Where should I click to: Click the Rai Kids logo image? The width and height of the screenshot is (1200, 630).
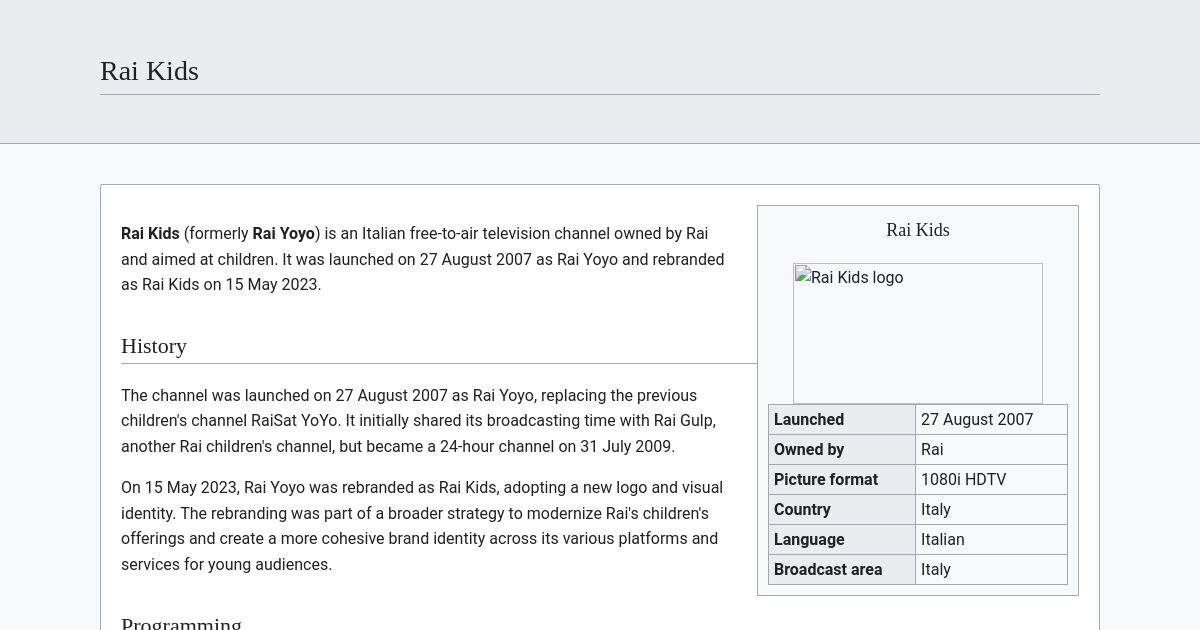(x=917, y=333)
